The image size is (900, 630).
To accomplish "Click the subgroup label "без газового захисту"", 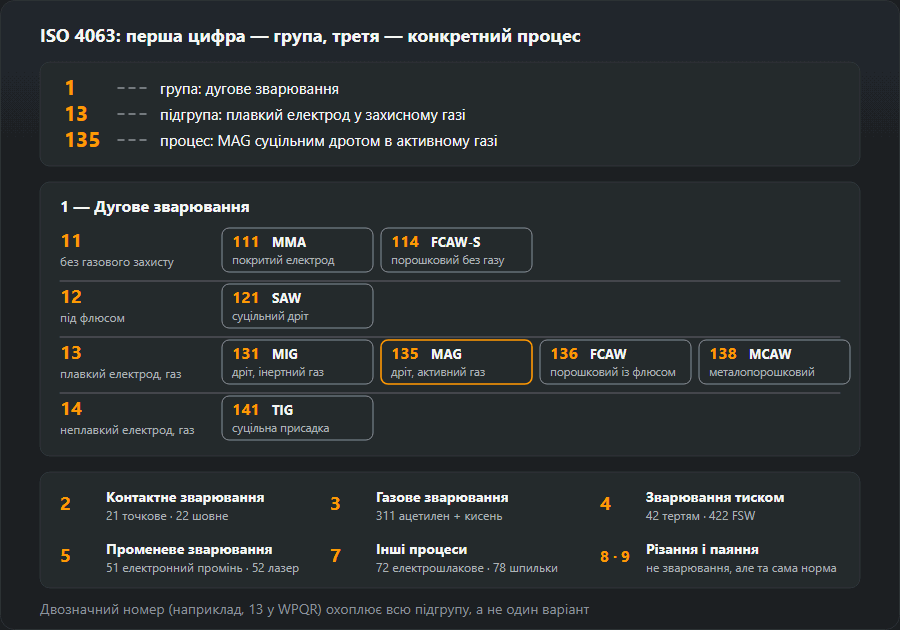I will [117, 262].
